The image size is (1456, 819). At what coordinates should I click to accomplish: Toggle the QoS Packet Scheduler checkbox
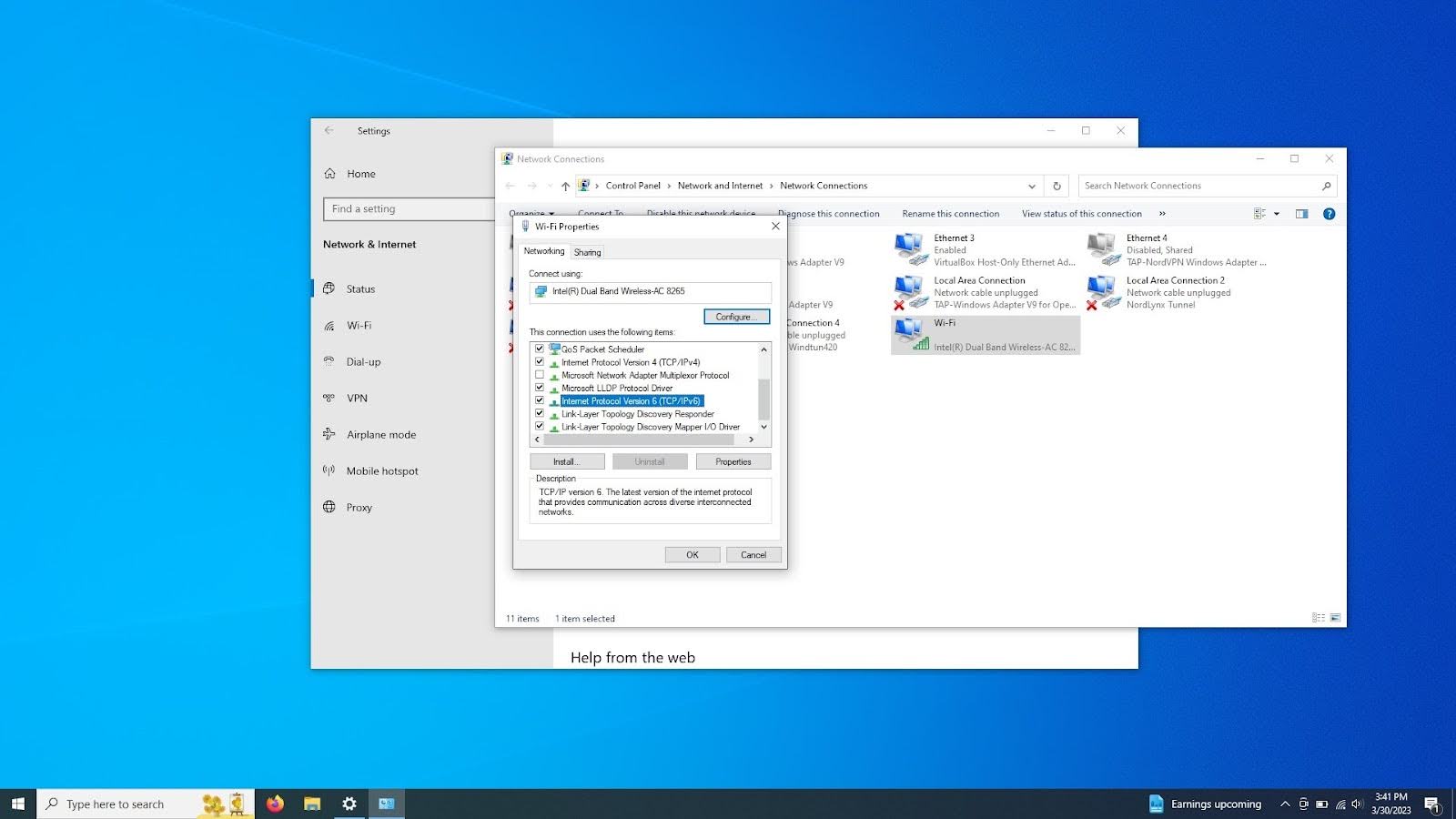(x=540, y=349)
